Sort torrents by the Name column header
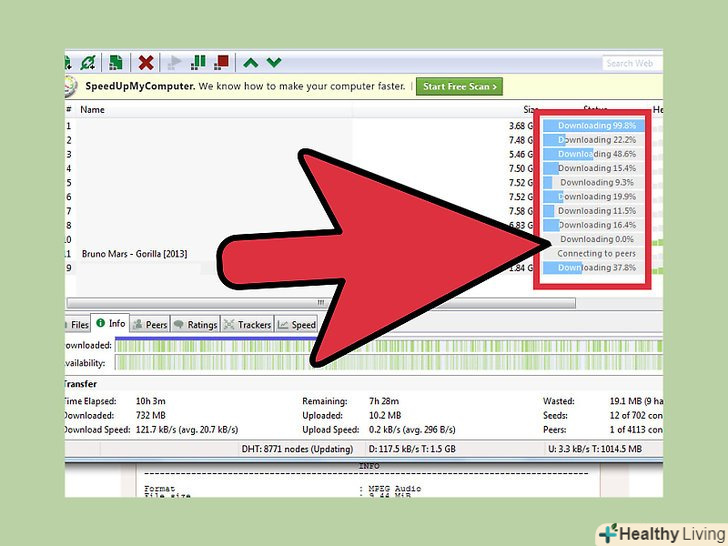728x546 pixels. click(92, 110)
